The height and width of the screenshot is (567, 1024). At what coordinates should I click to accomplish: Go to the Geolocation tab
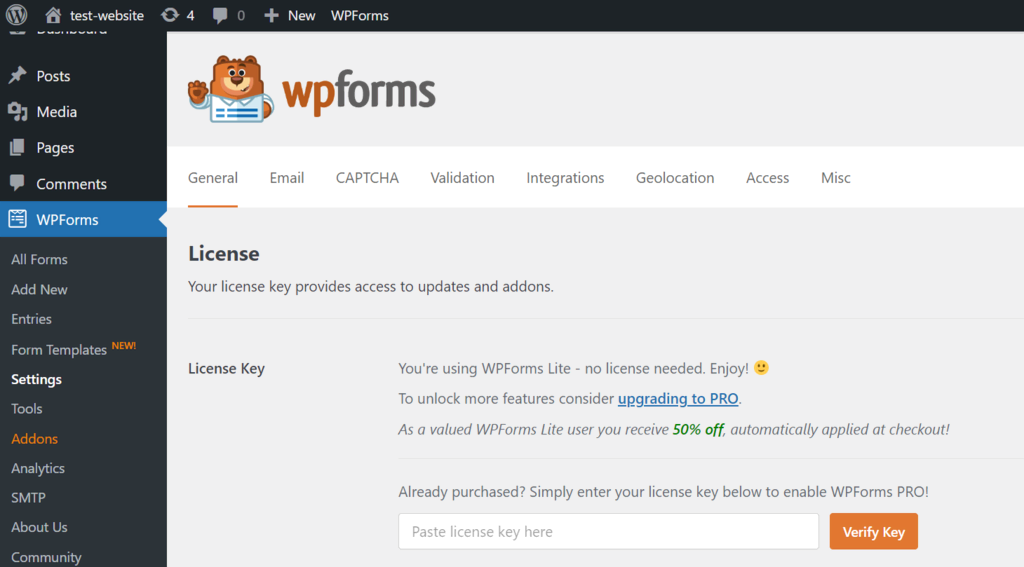click(675, 178)
